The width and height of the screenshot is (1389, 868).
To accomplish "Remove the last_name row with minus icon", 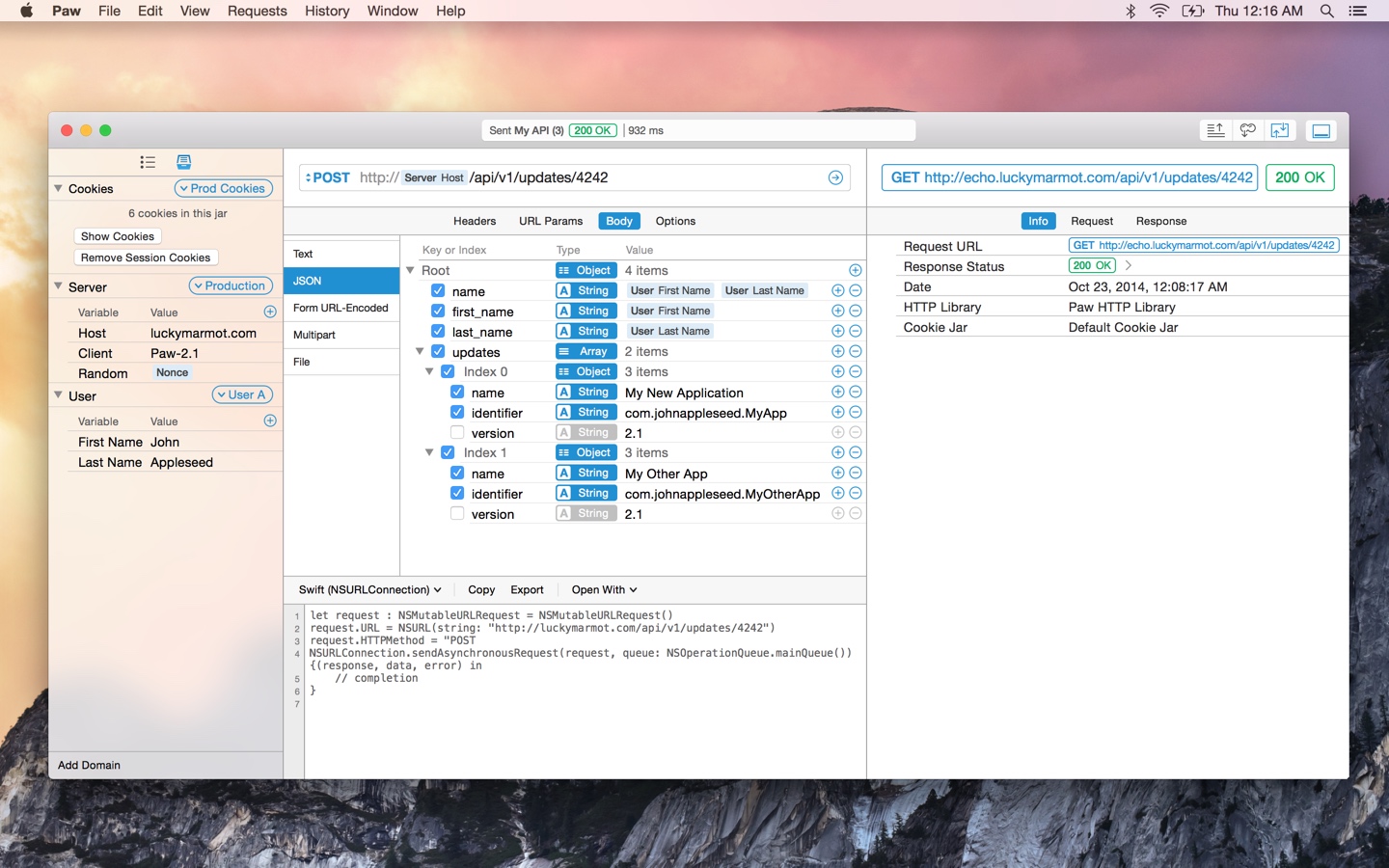I will [x=855, y=331].
